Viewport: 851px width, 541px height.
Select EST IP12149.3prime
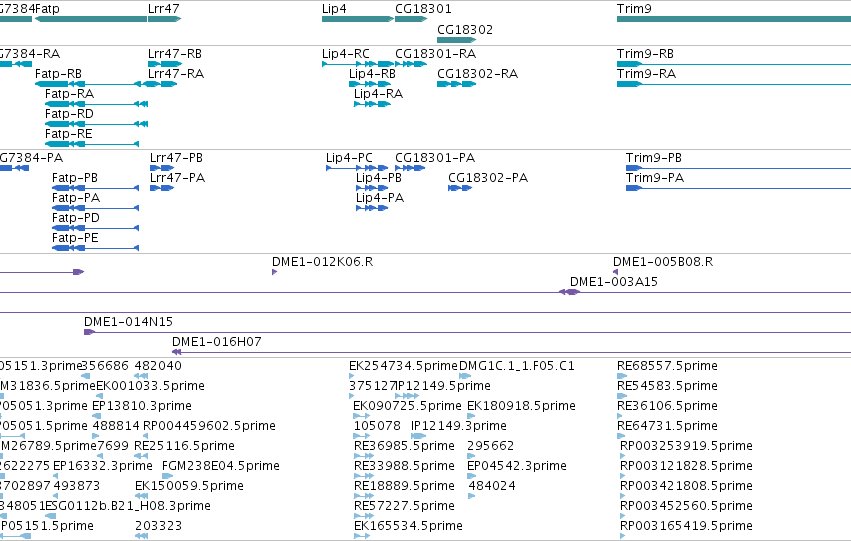(459, 427)
